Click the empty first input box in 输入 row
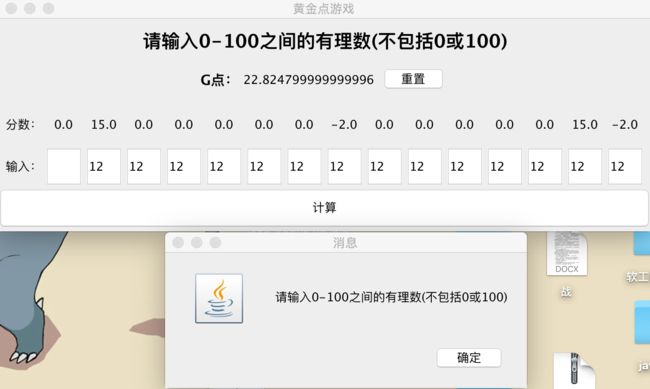This screenshot has height=389, width=650. click(x=64, y=167)
